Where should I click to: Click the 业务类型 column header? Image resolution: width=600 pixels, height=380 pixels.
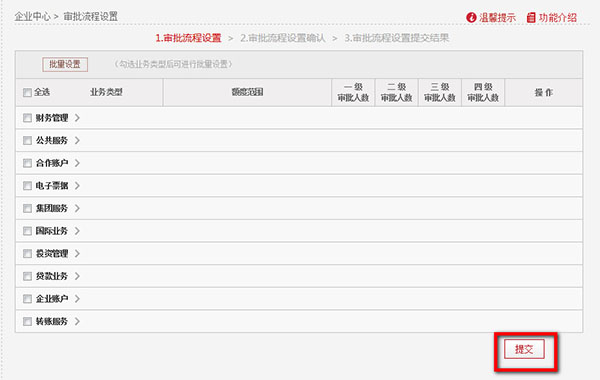click(106, 92)
